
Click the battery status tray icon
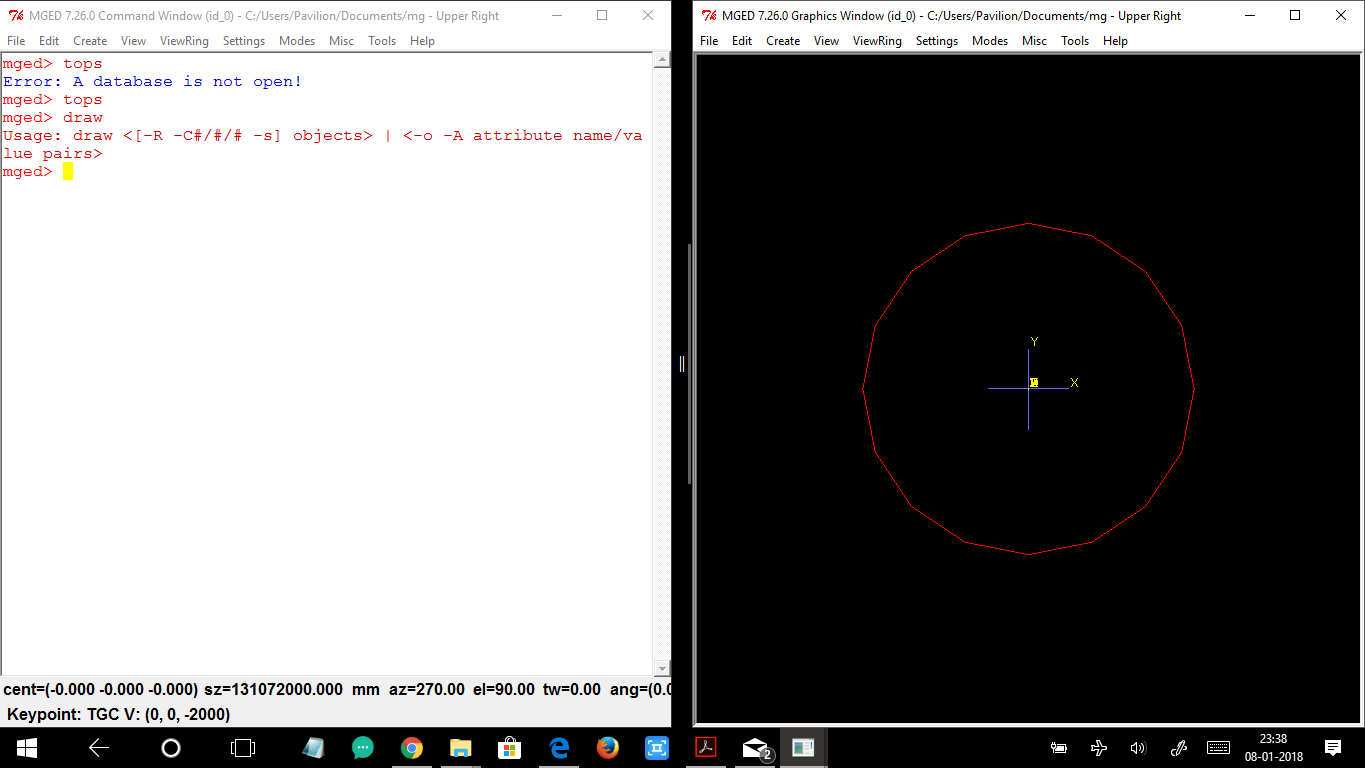click(1059, 748)
